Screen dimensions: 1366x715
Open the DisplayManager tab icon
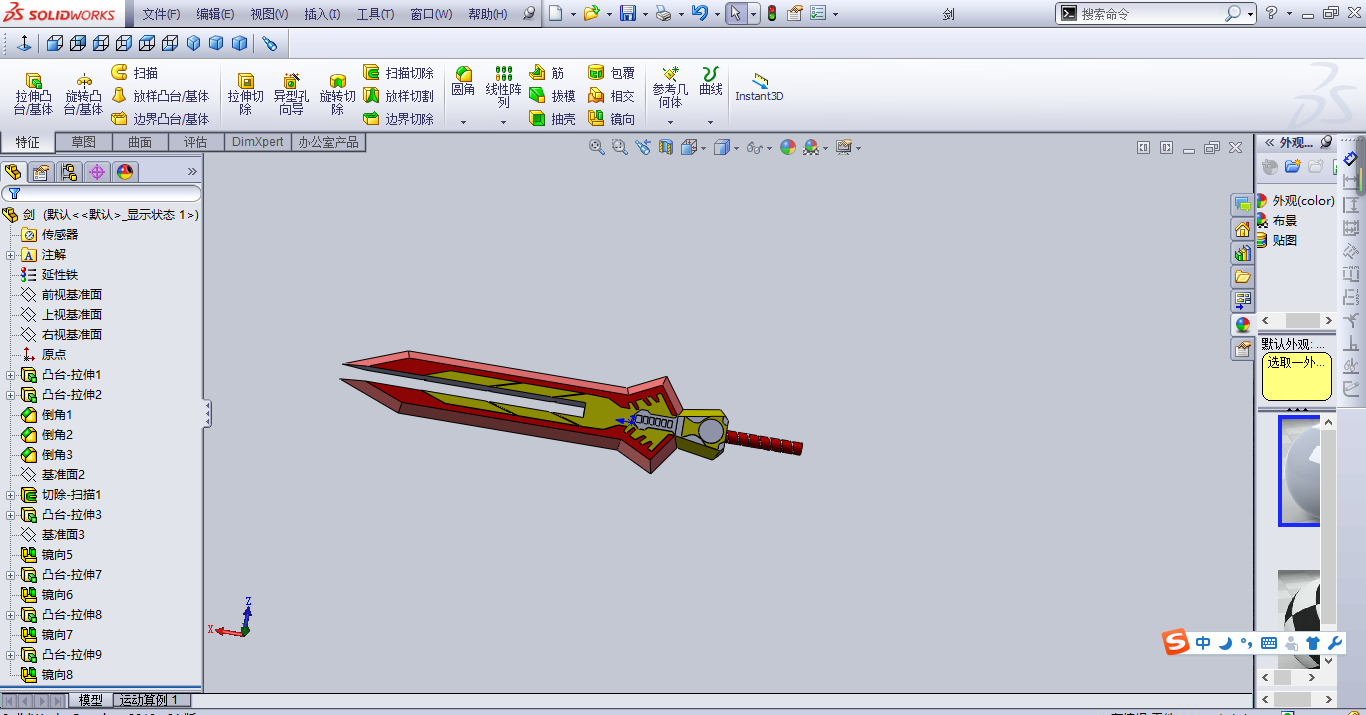125,172
